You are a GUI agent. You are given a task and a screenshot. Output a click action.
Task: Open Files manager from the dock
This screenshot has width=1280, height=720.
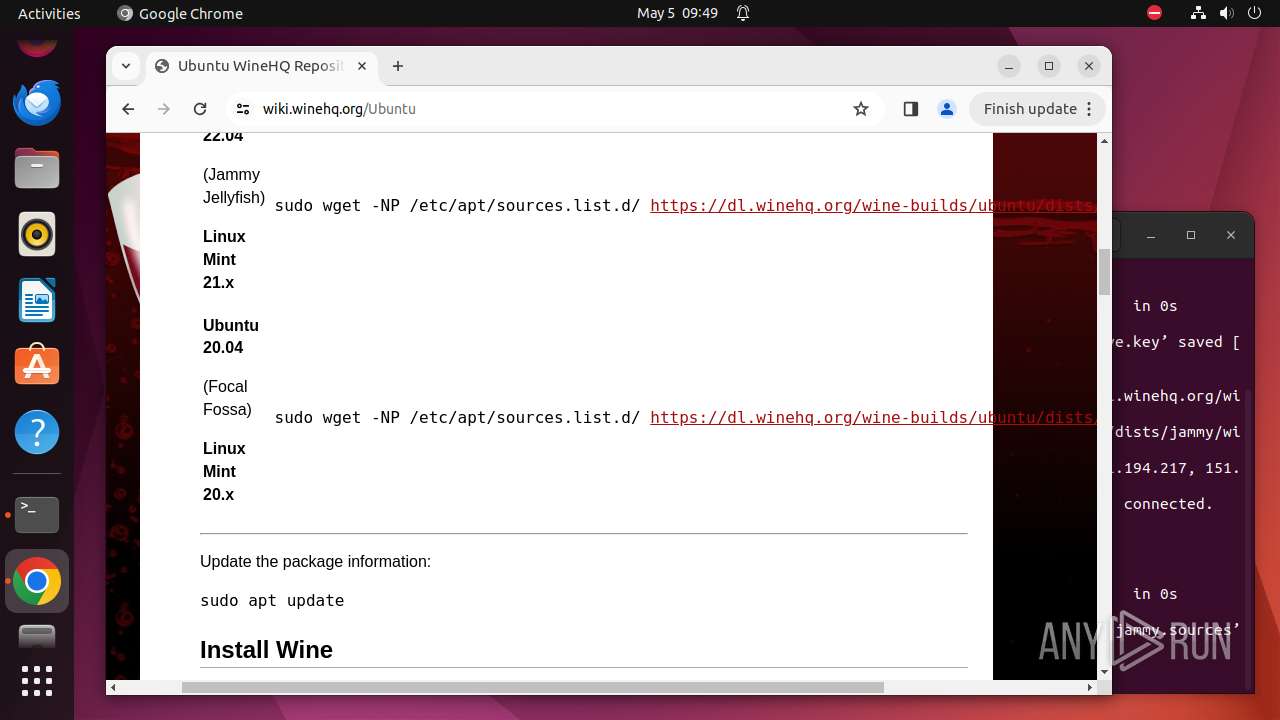(x=37, y=168)
